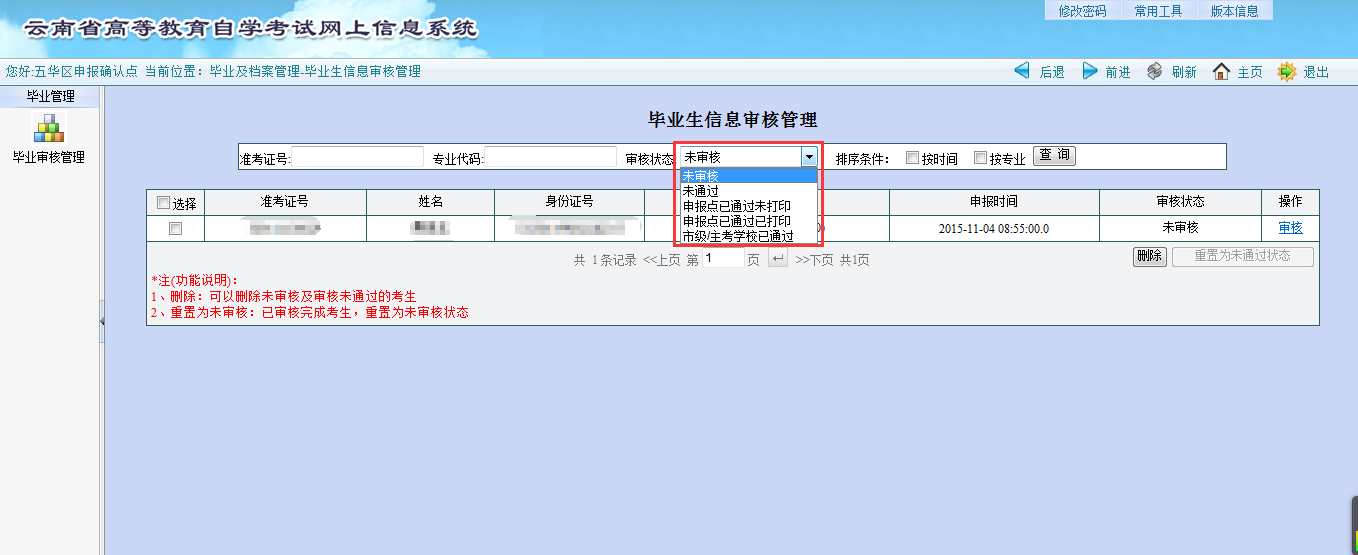Screen dimensions: 1358x555
Task: Click the 刷新 refresh icon
Action: tap(1155, 71)
